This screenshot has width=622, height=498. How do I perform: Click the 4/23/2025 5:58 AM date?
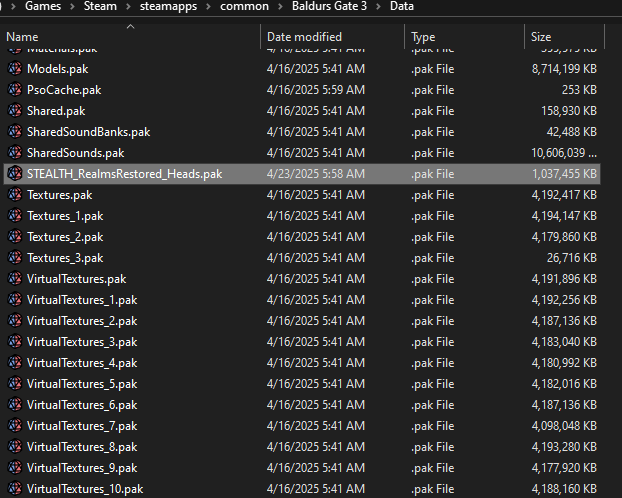coord(316,174)
